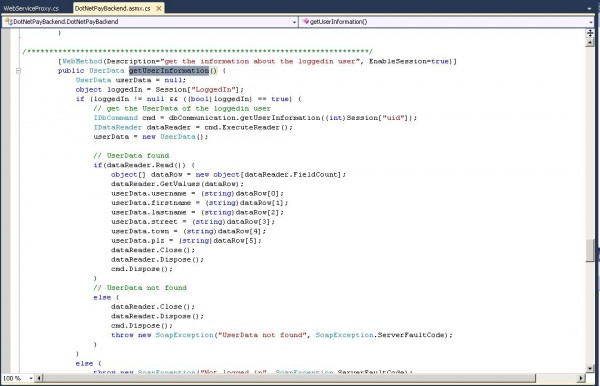Click the 'EnableSession=true' attribute text
The image size is (600, 386).
(x=409, y=61)
